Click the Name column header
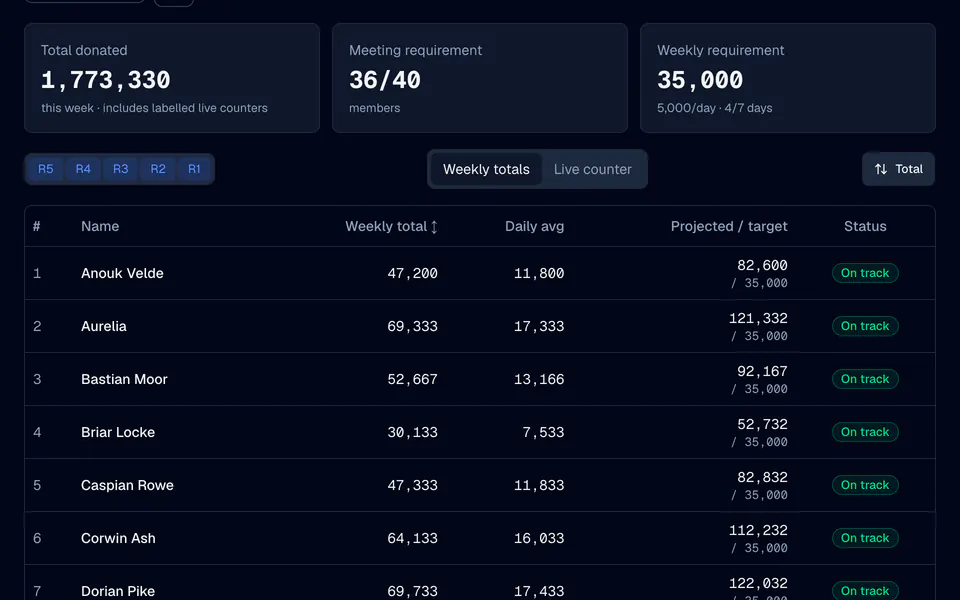The height and width of the screenshot is (600, 960). point(100,227)
